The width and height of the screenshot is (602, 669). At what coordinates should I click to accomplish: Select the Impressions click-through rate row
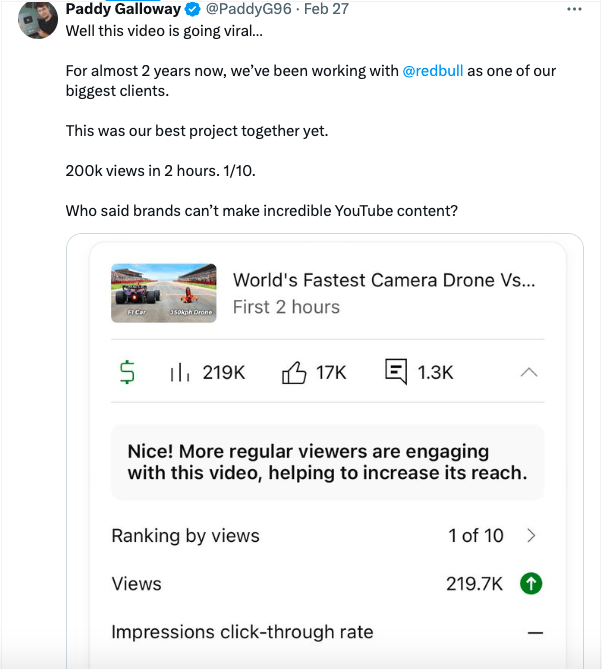[300, 632]
